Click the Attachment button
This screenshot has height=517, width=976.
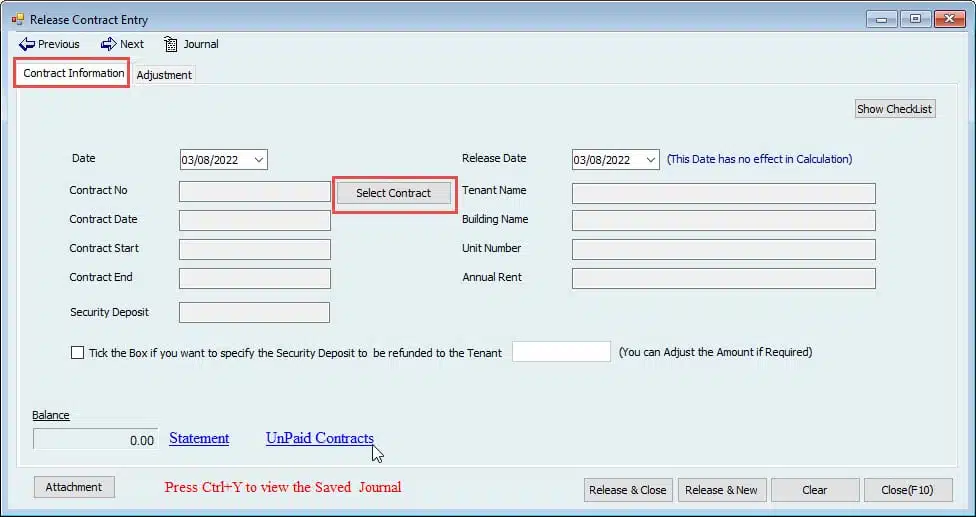(73, 487)
